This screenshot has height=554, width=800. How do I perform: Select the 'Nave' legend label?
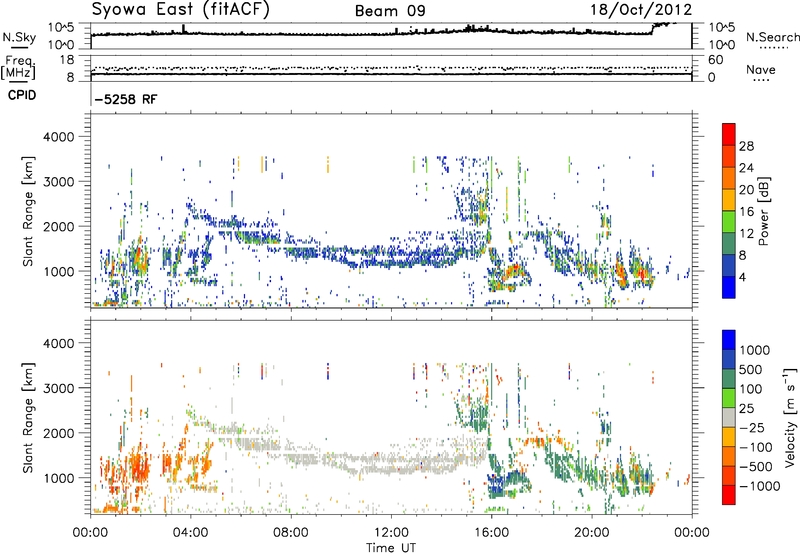click(761, 69)
